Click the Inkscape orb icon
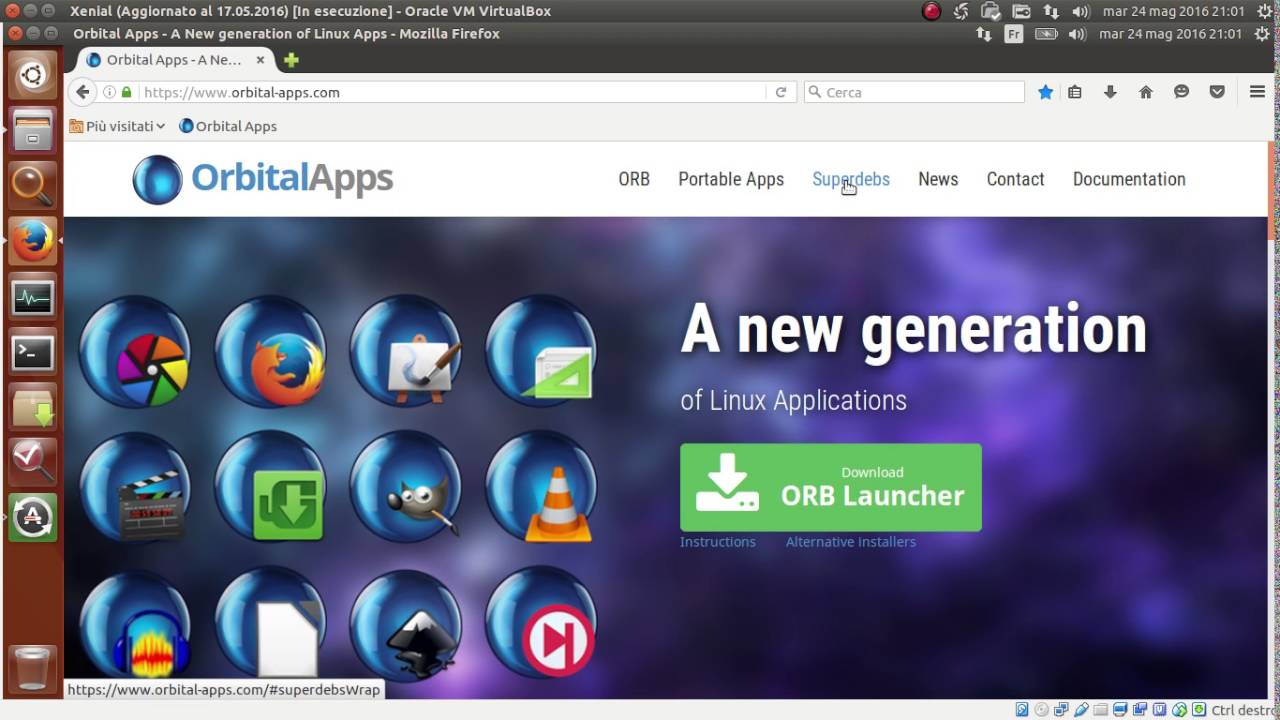Screen dimensions: 1280x720 [406, 624]
